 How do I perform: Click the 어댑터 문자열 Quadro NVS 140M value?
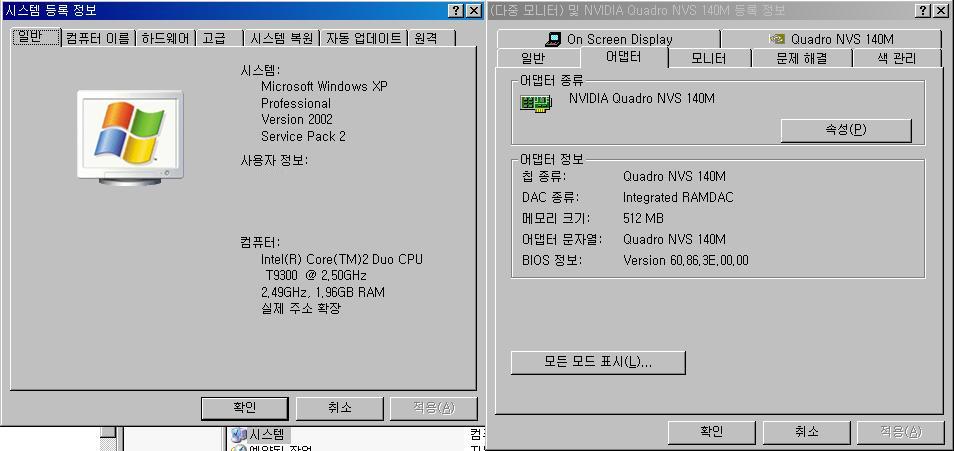point(674,239)
